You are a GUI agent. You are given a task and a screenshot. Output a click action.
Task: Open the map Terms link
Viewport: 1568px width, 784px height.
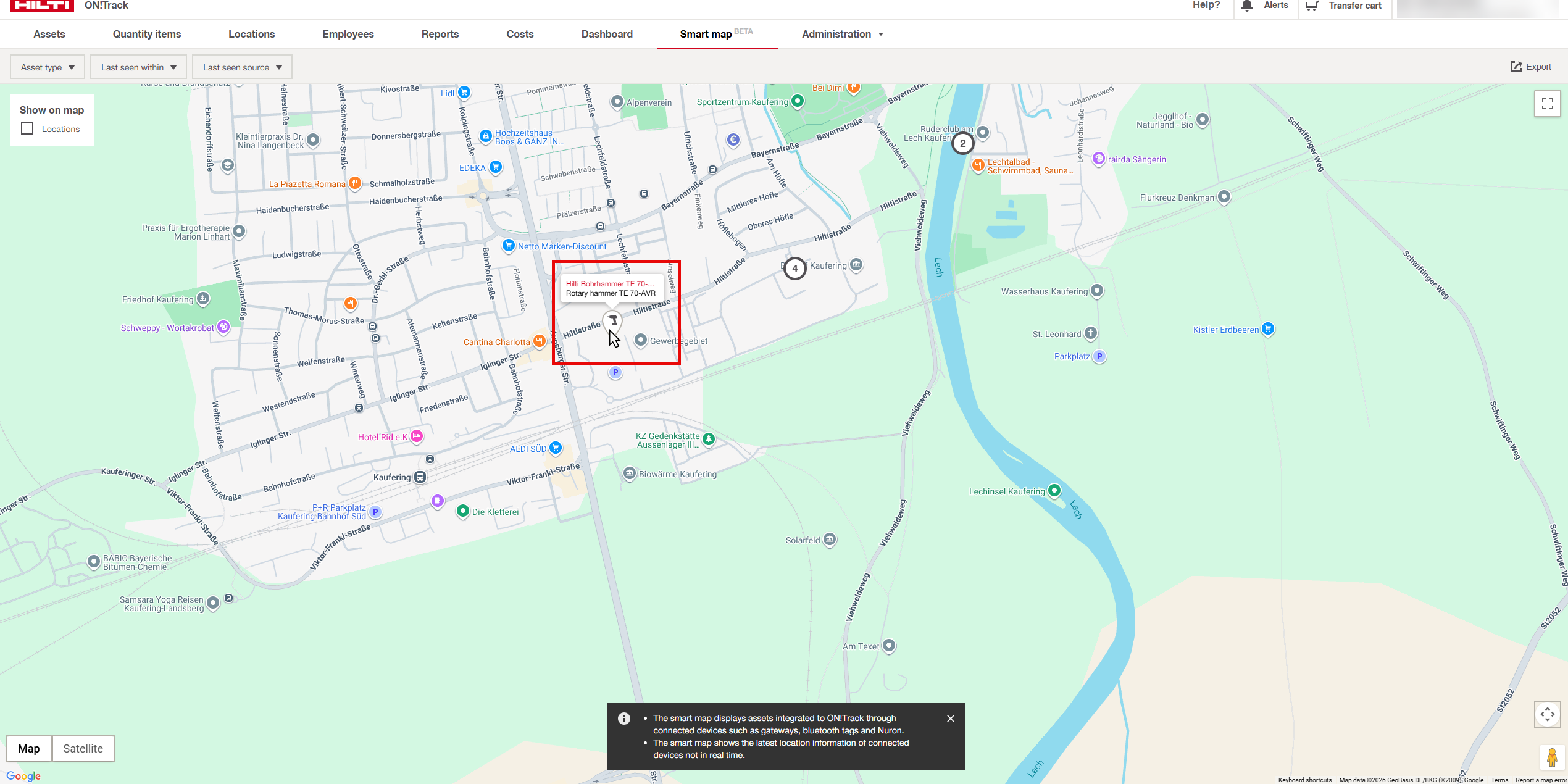click(1499, 780)
